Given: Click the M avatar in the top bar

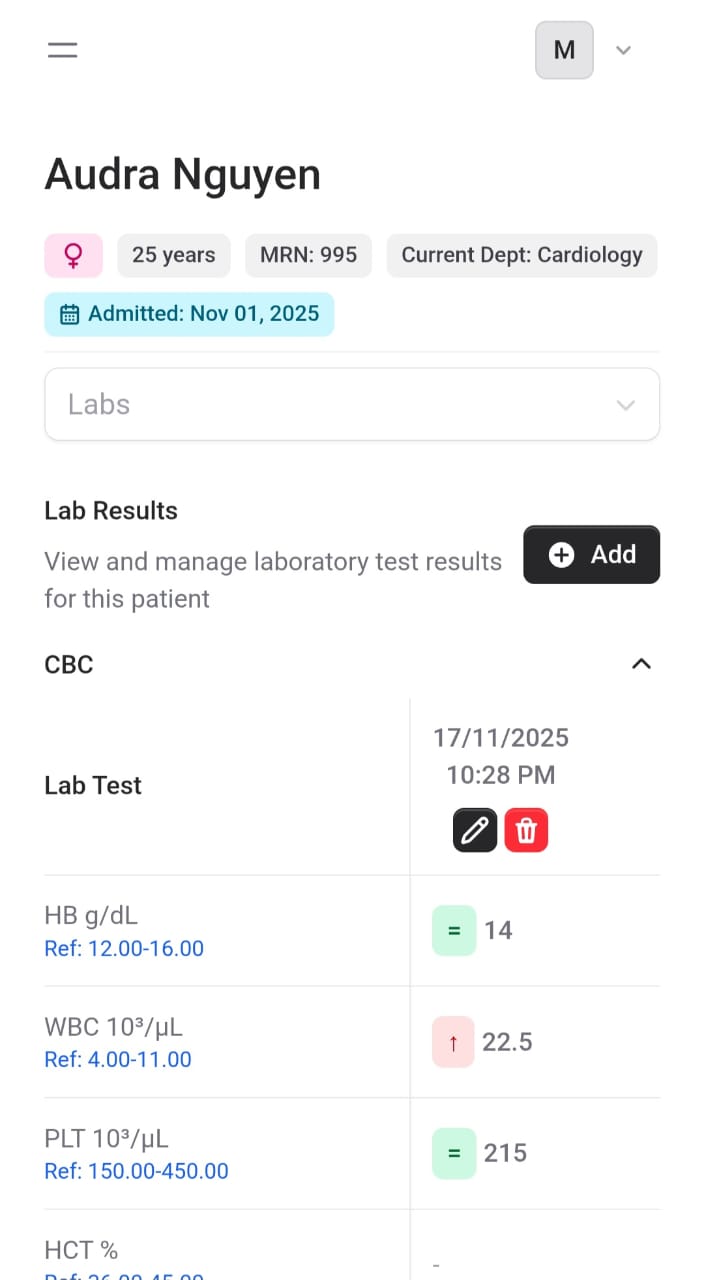Looking at the screenshot, I should pyautogui.click(x=564, y=50).
